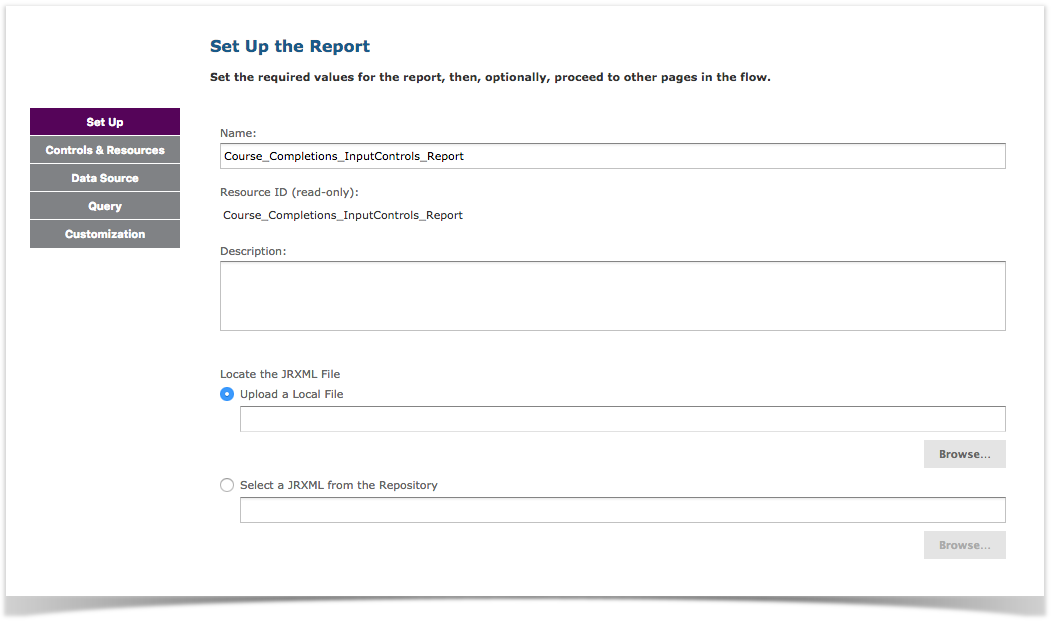Go to Controls & Resources page

coord(105,150)
